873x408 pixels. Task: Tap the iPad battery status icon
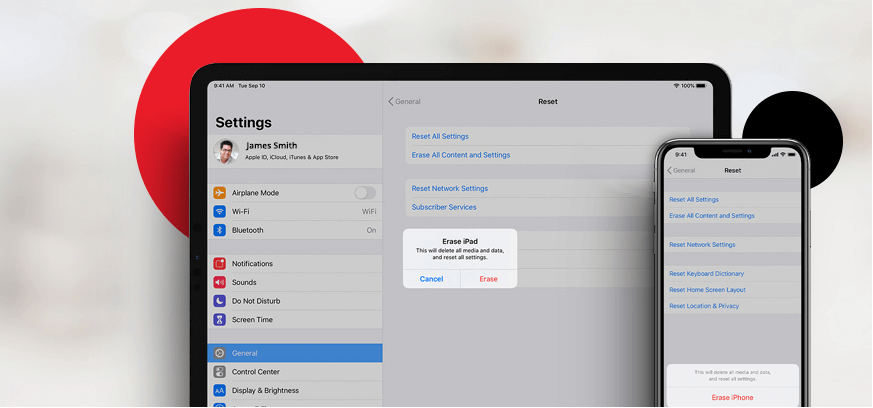pyautogui.click(x=700, y=86)
